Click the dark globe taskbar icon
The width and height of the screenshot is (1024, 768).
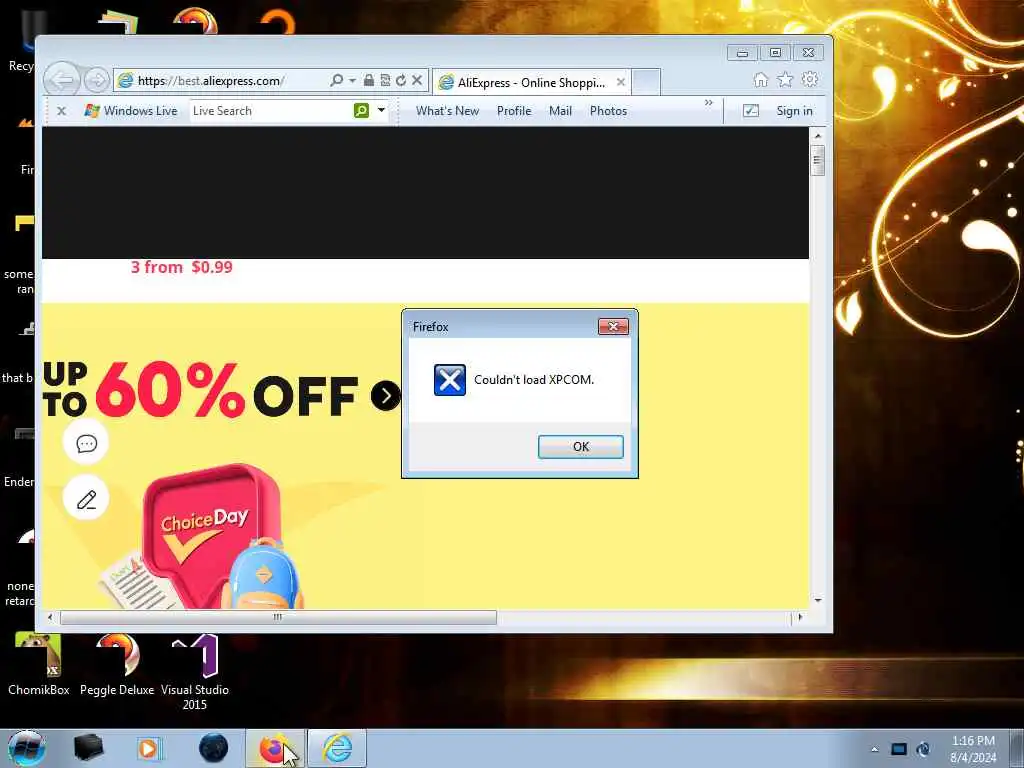[214, 748]
